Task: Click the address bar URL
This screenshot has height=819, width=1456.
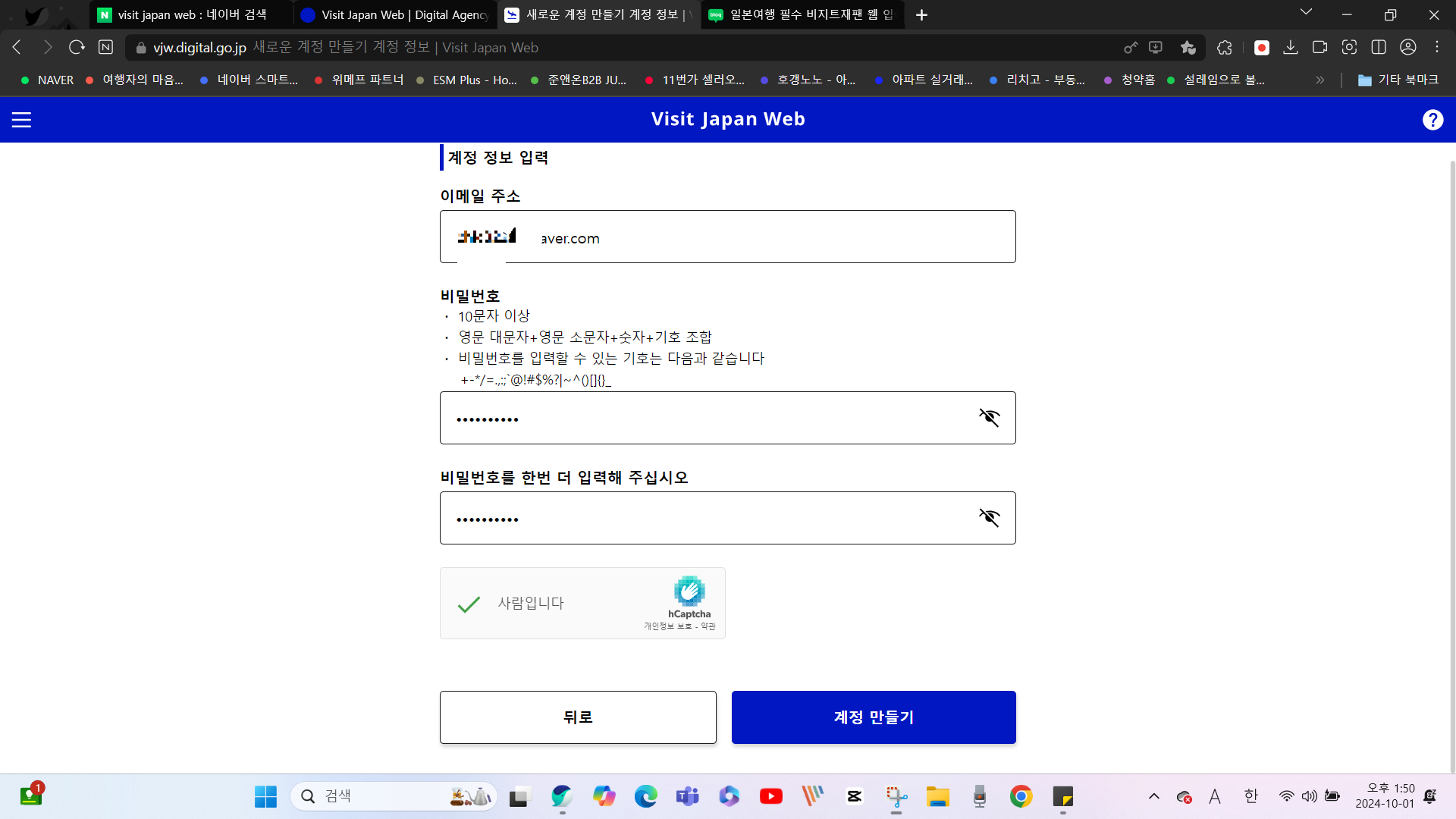Action: [x=199, y=47]
